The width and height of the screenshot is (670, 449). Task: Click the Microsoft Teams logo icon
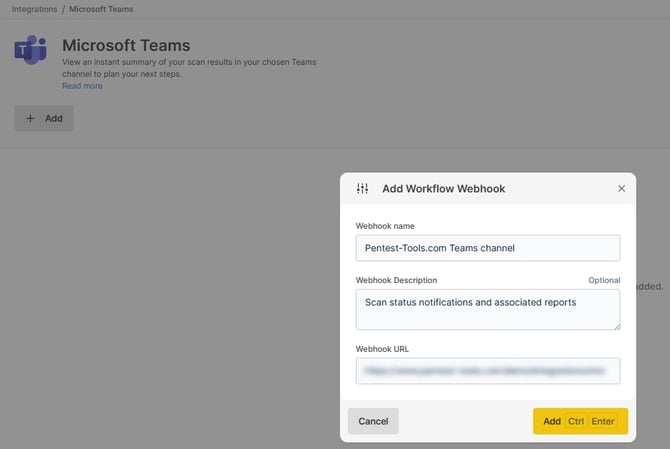(30, 50)
